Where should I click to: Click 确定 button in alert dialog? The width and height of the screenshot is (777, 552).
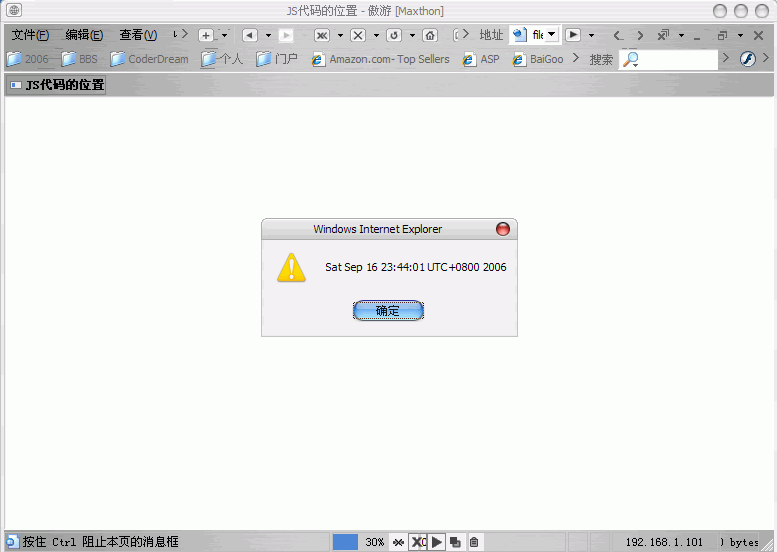[388, 310]
